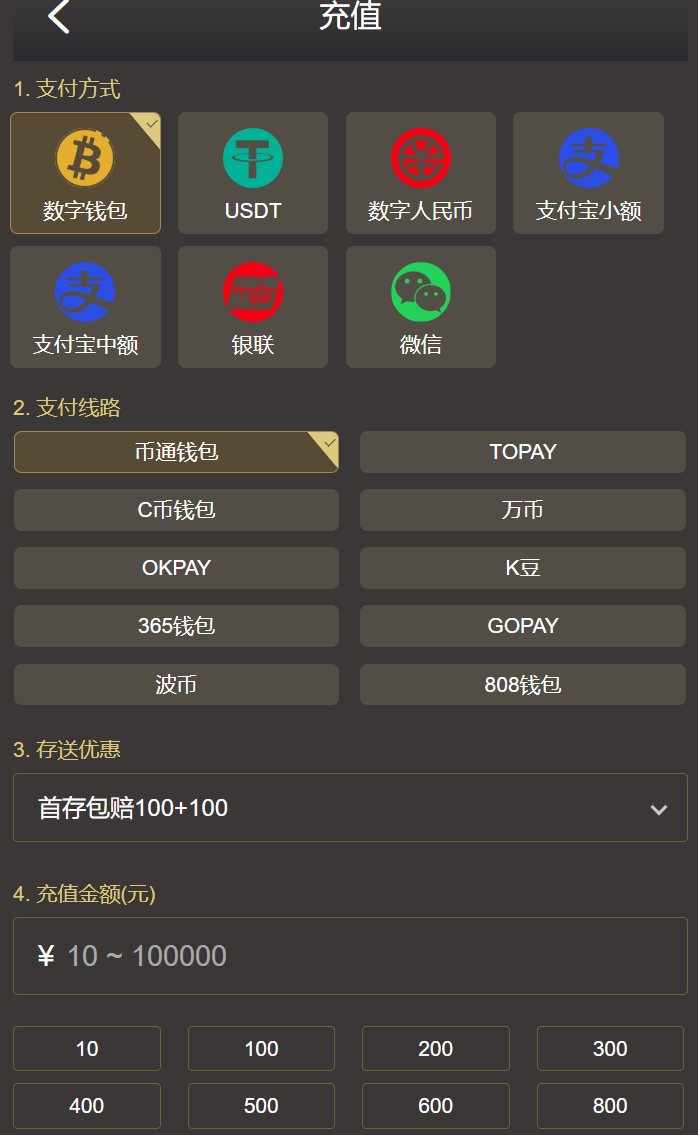Select the 微信 WeChat payment icon

421,293
